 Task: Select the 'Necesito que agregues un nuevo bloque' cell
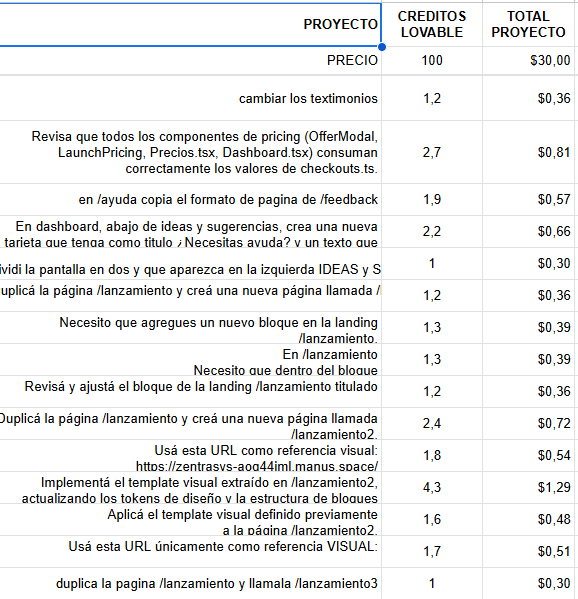click(x=190, y=327)
